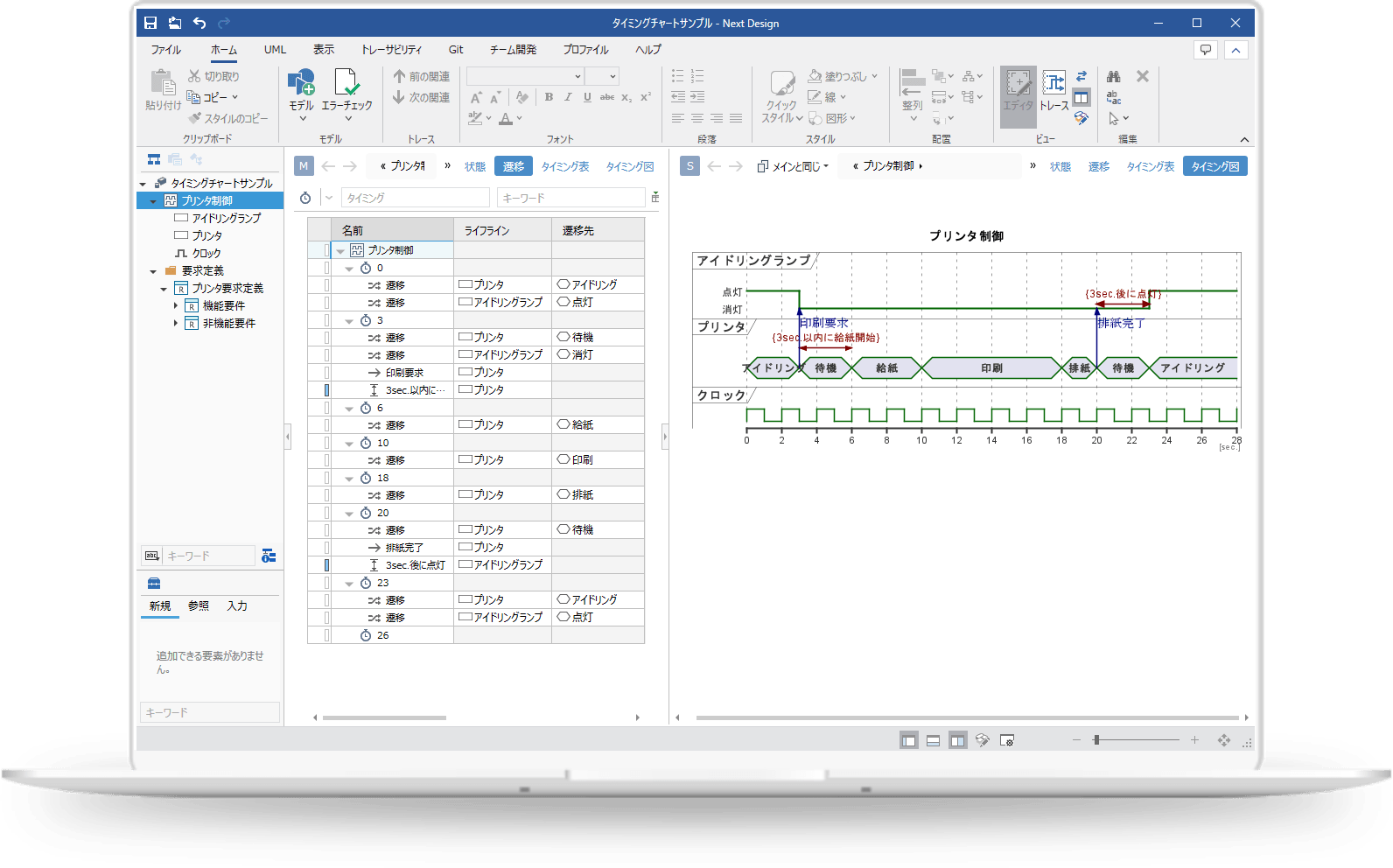The height and width of the screenshot is (868, 1393).
Task: Click the comment bubble icon near ribbon tabs
Action: [1205, 50]
